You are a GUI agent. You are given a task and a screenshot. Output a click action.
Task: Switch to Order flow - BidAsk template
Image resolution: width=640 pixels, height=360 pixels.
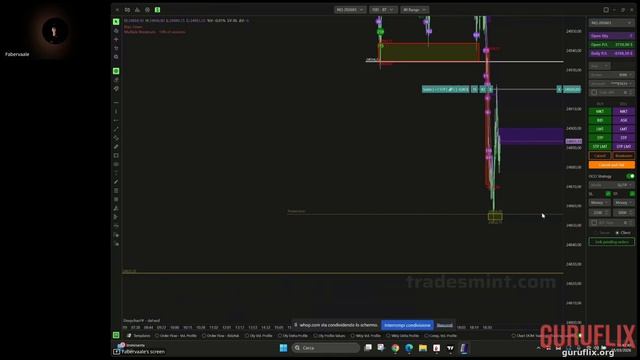(x=221, y=336)
